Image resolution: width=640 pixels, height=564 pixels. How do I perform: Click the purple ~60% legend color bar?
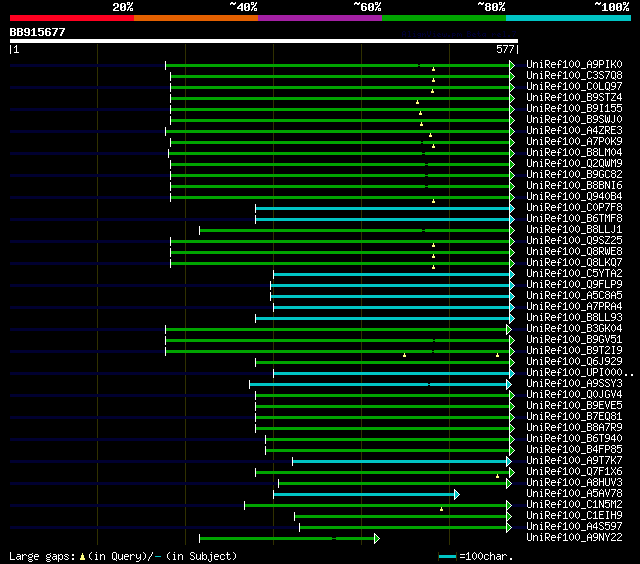[320, 18]
